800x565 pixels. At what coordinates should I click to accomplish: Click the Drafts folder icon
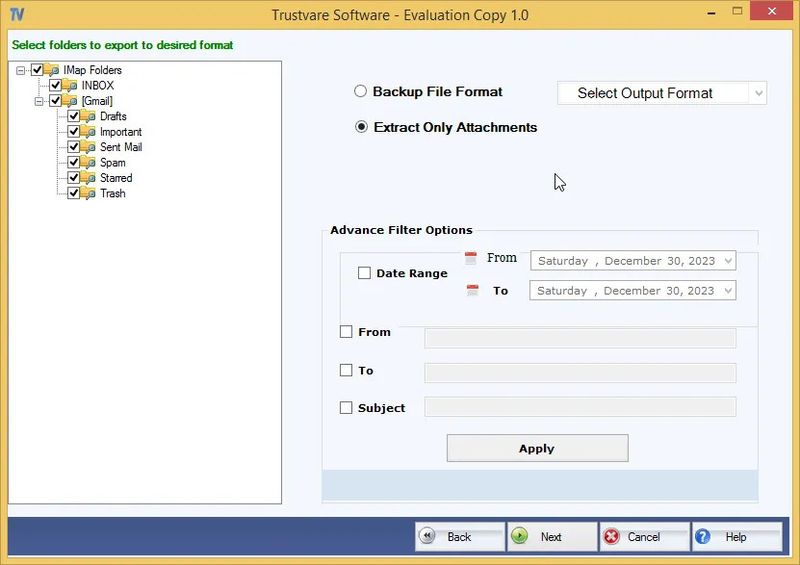point(88,116)
